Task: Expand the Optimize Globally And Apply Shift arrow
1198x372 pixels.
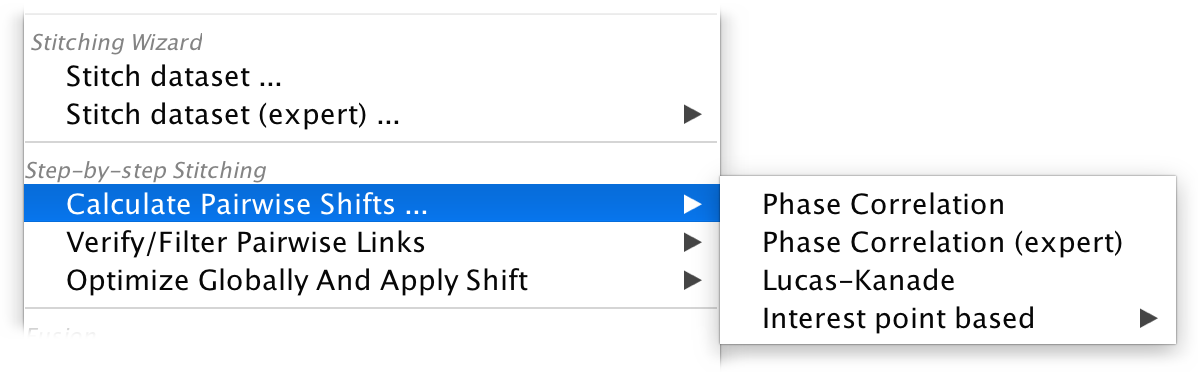Action: pos(692,281)
